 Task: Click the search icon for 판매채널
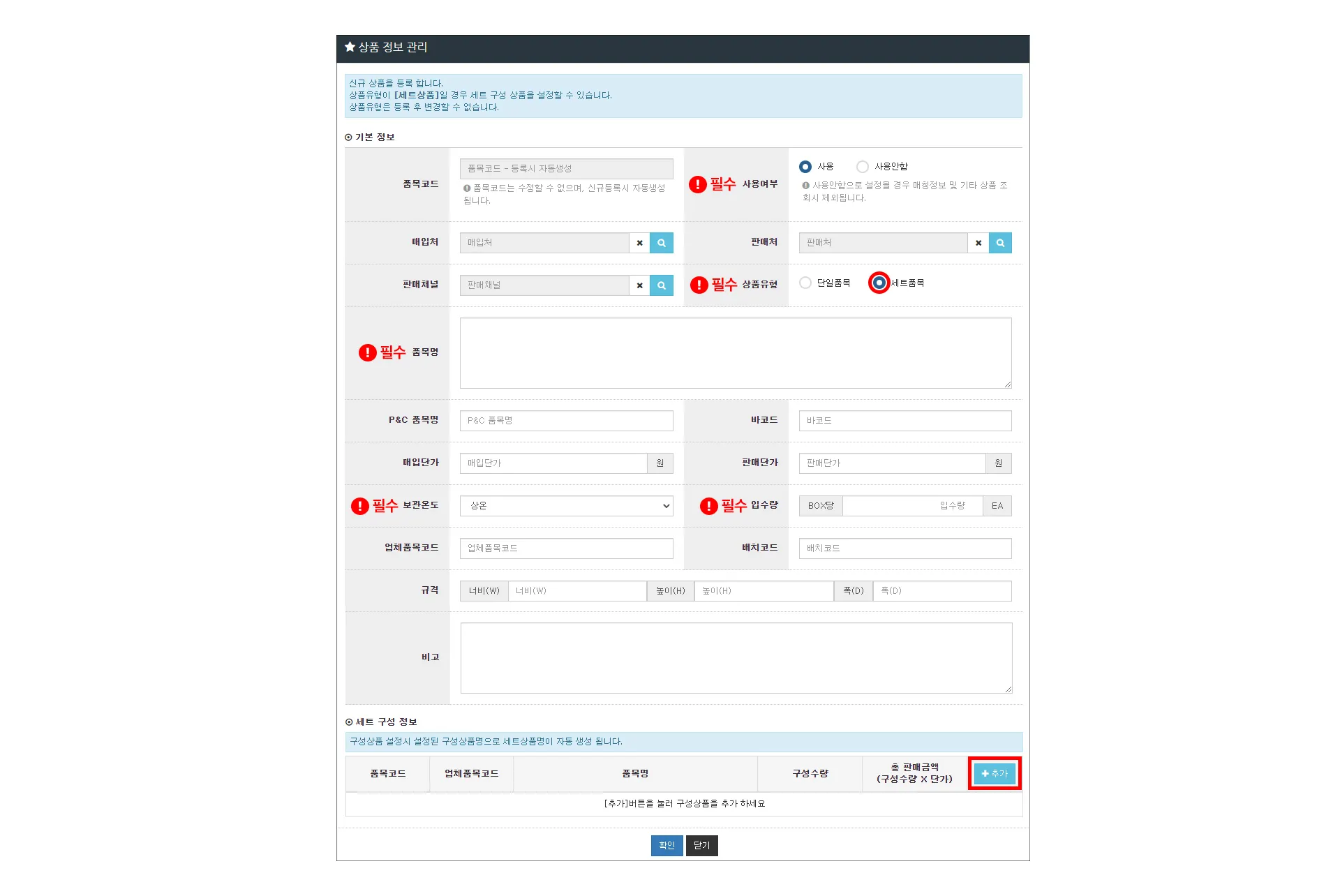(x=661, y=285)
